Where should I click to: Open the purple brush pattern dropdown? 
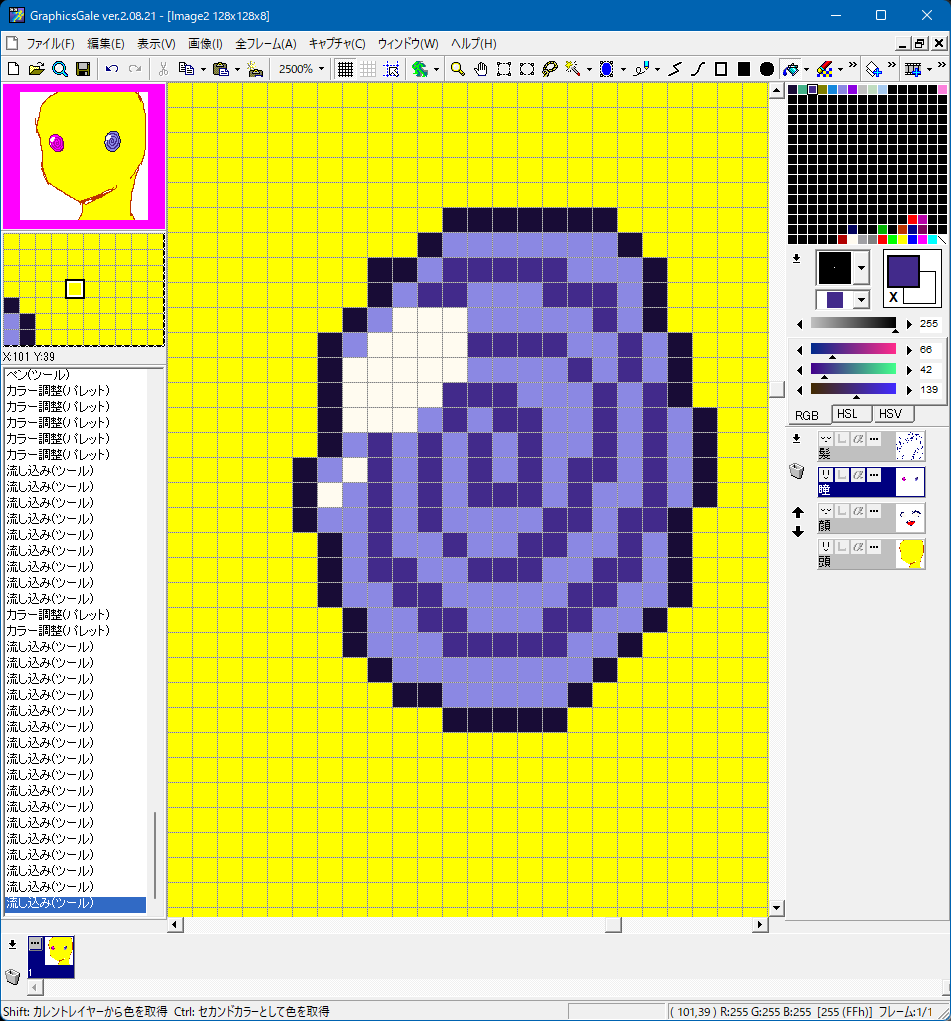click(861, 300)
